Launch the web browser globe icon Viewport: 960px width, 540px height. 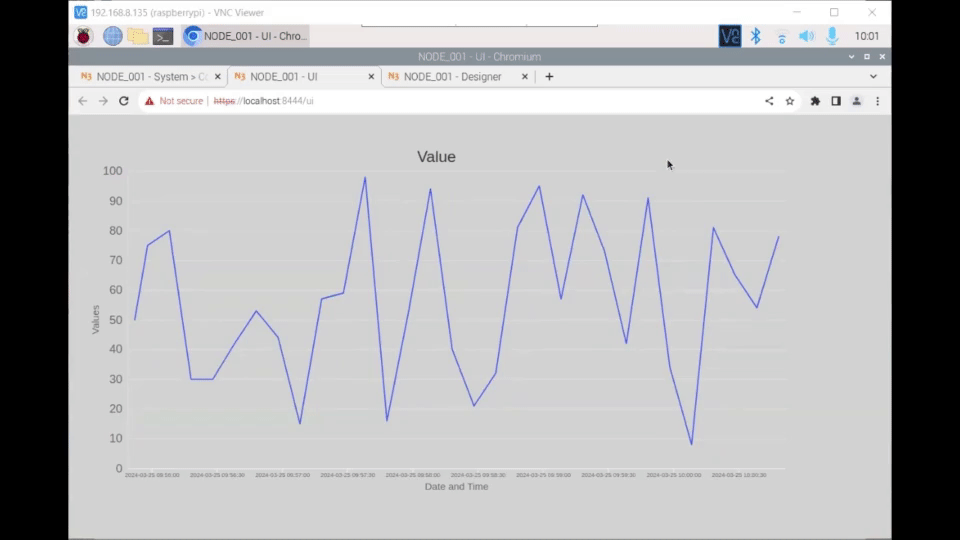[x=112, y=36]
